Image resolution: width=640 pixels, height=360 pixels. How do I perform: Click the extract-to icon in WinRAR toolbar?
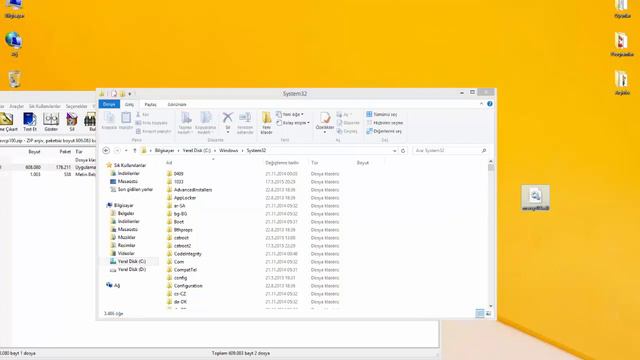(7, 122)
